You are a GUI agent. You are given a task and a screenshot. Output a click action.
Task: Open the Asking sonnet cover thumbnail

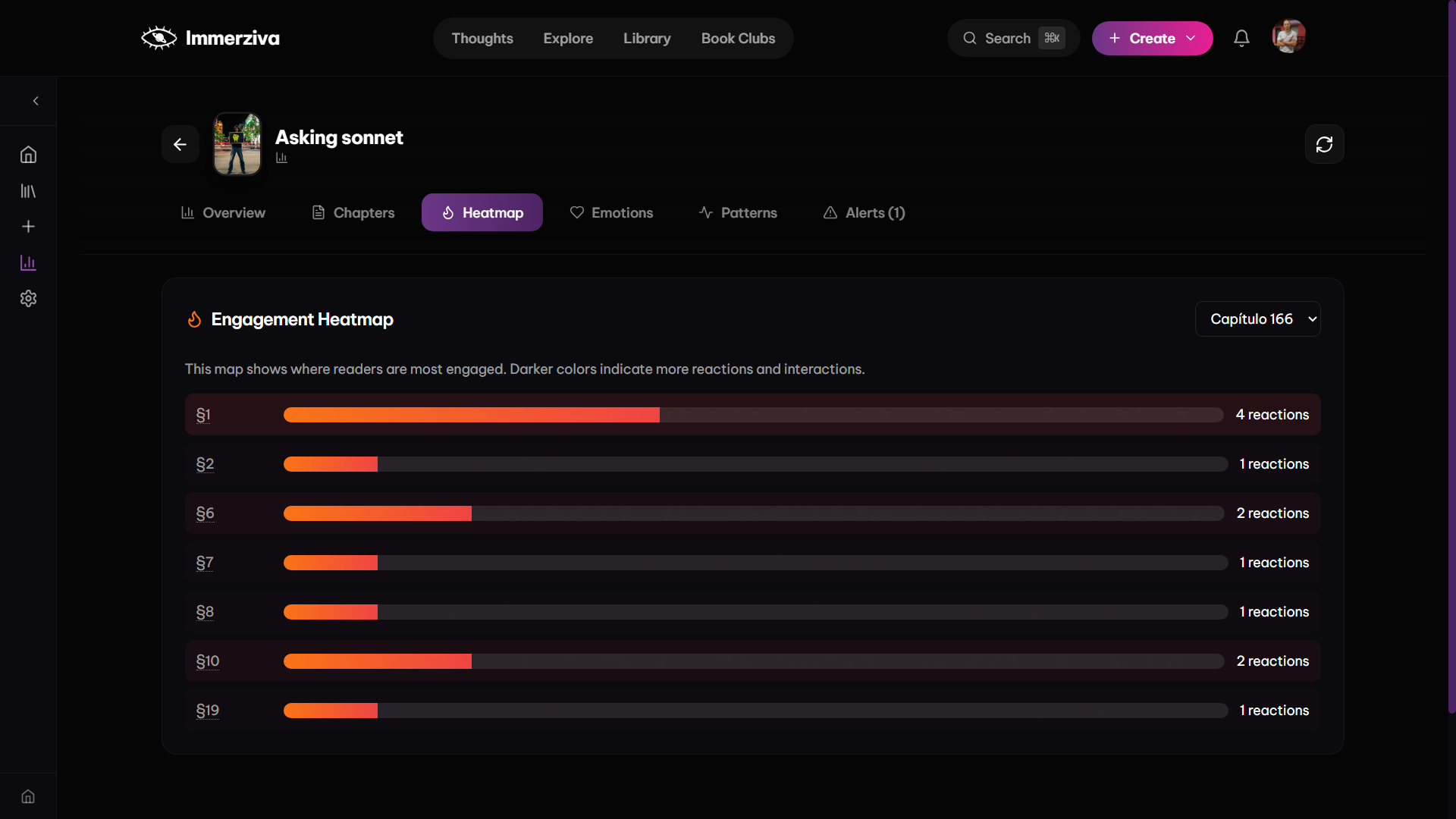(x=237, y=144)
